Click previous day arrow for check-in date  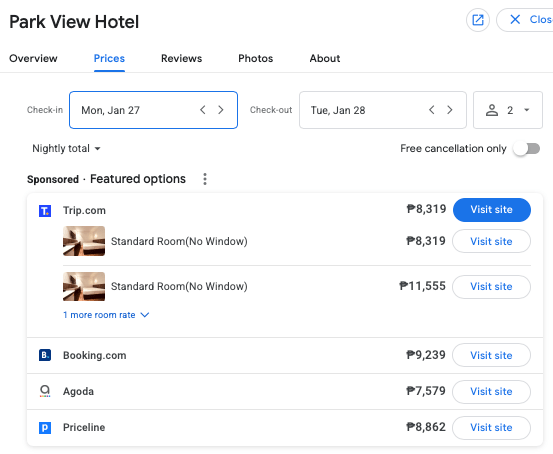pyautogui.click(x=203, y=110)
